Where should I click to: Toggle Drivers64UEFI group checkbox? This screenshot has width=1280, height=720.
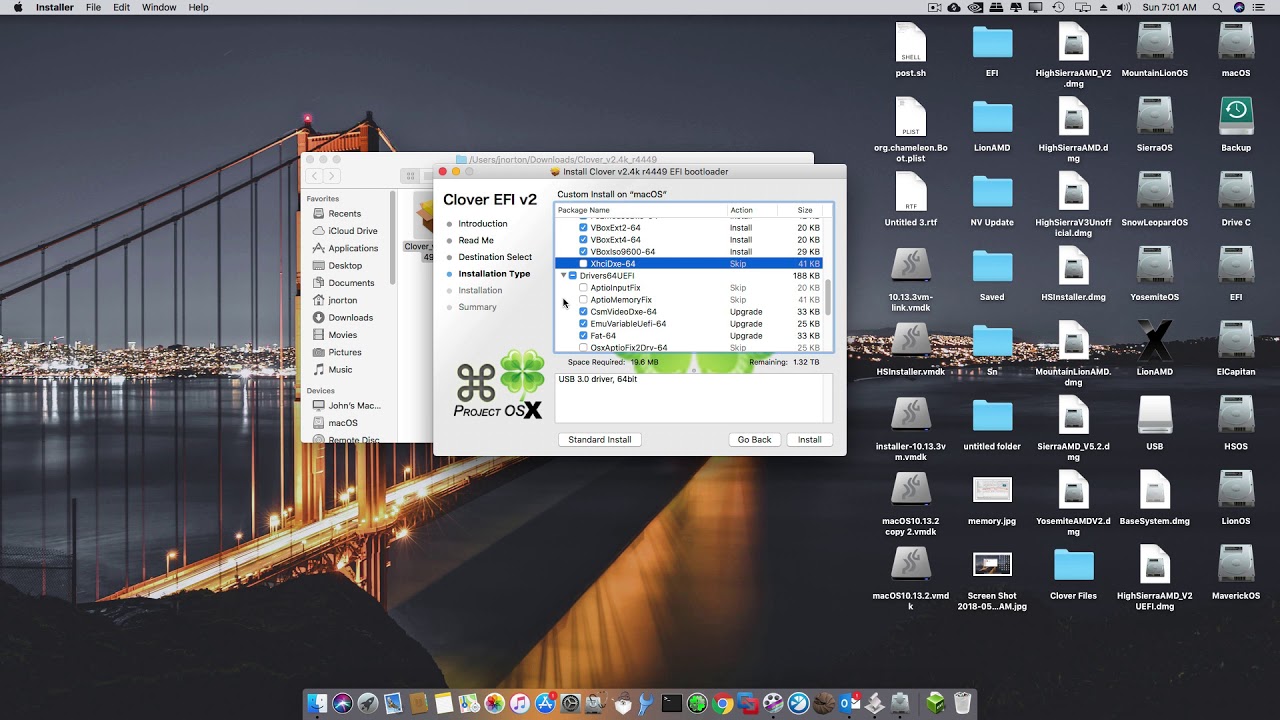(573, 276)
